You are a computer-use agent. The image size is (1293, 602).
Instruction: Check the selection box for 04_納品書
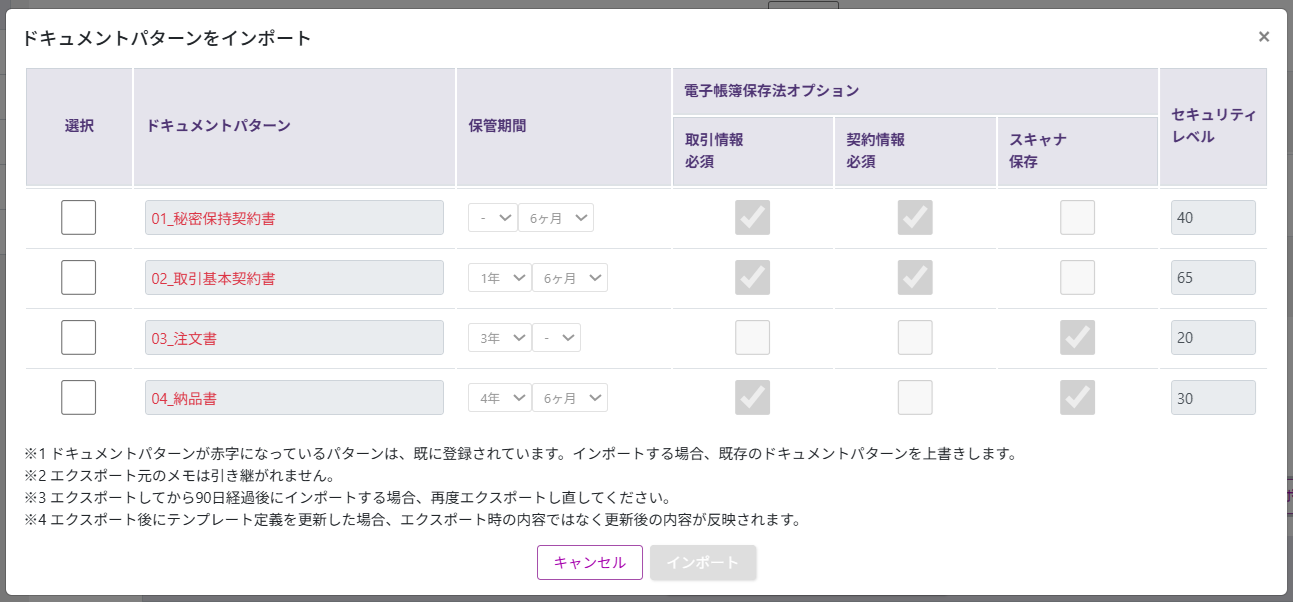click(x=79, y=398)
